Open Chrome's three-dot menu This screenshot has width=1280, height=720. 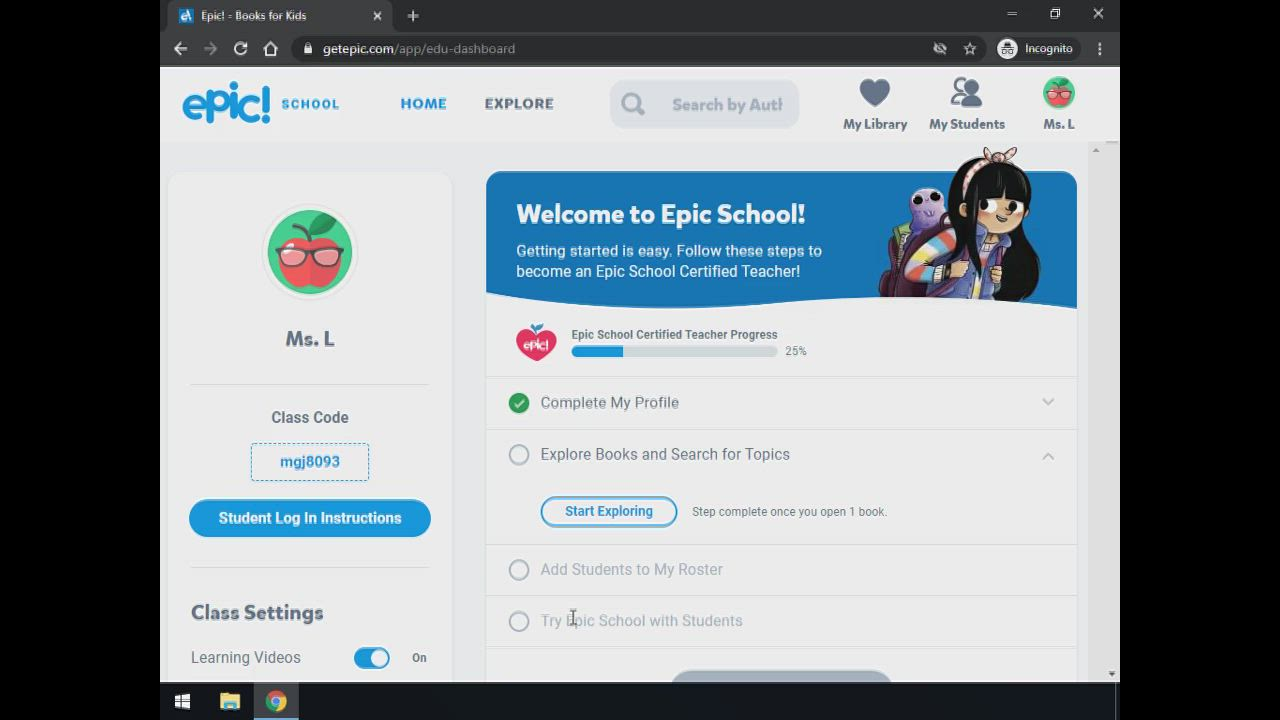click(x=1099, y=48)
